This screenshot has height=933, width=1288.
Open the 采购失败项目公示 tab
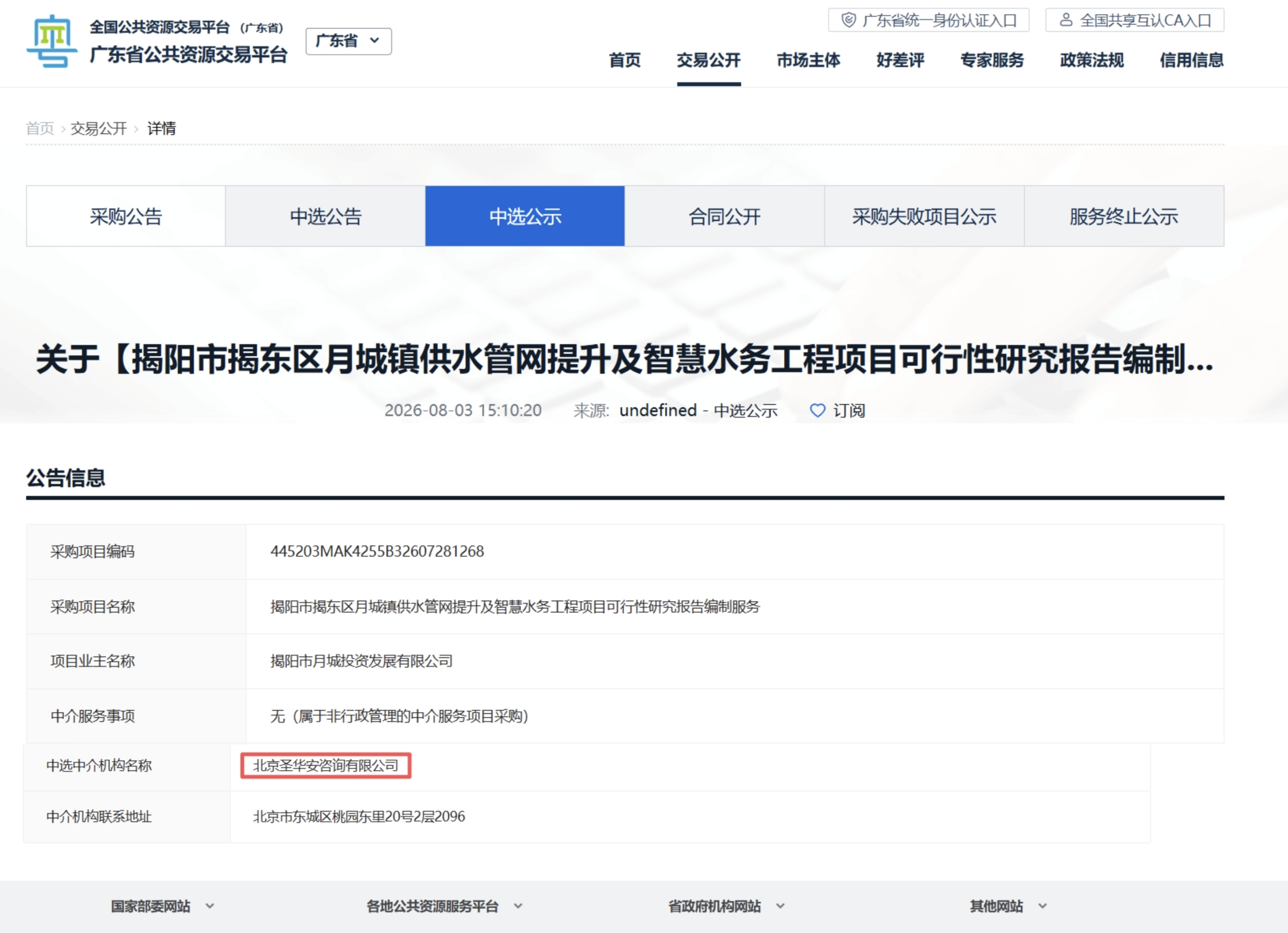[x=924, y=216]
